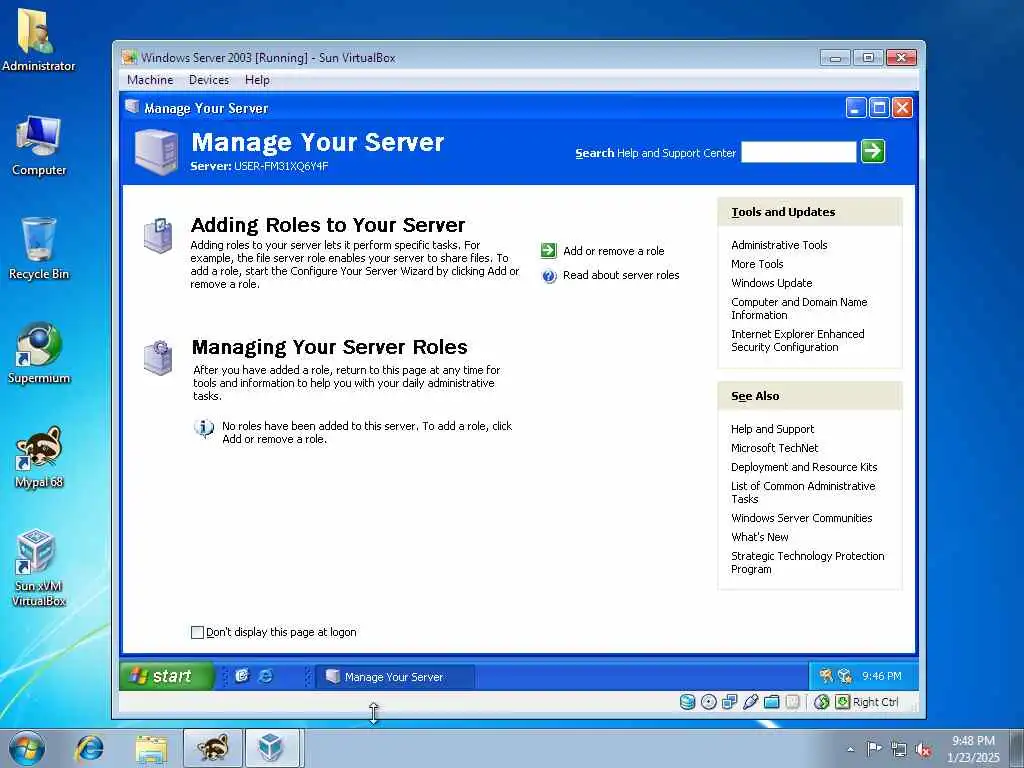Click the security keys tray icon in guest

coord(826,676)
